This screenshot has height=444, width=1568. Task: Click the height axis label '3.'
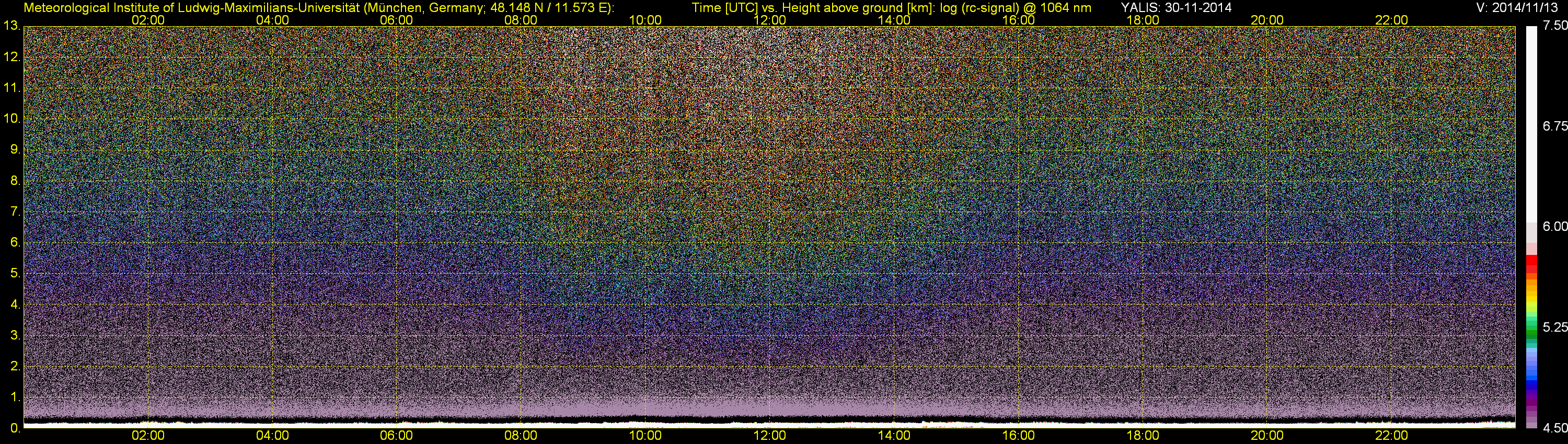click(15, 335)
